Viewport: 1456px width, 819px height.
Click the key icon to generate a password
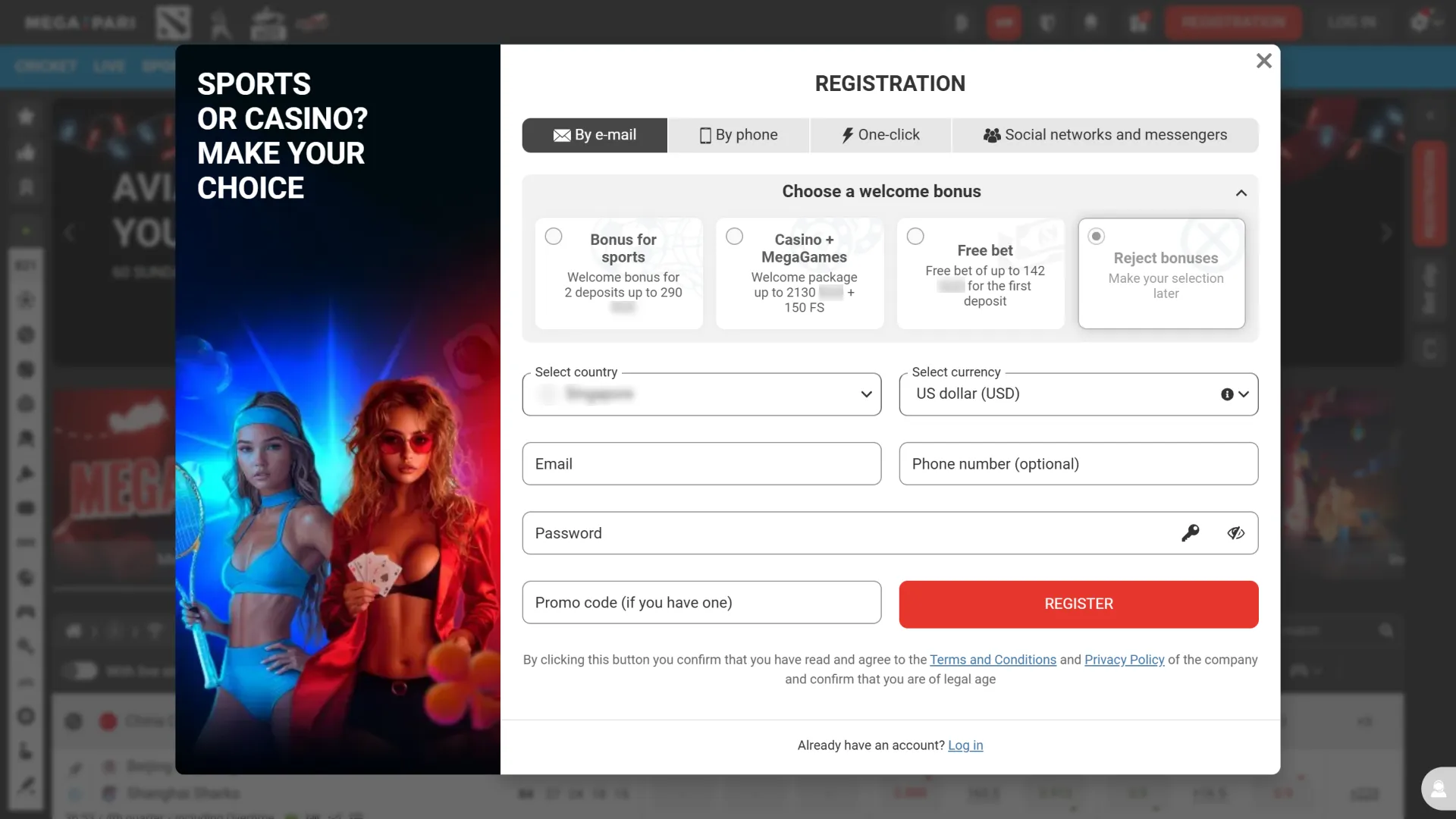[1191, 533]
